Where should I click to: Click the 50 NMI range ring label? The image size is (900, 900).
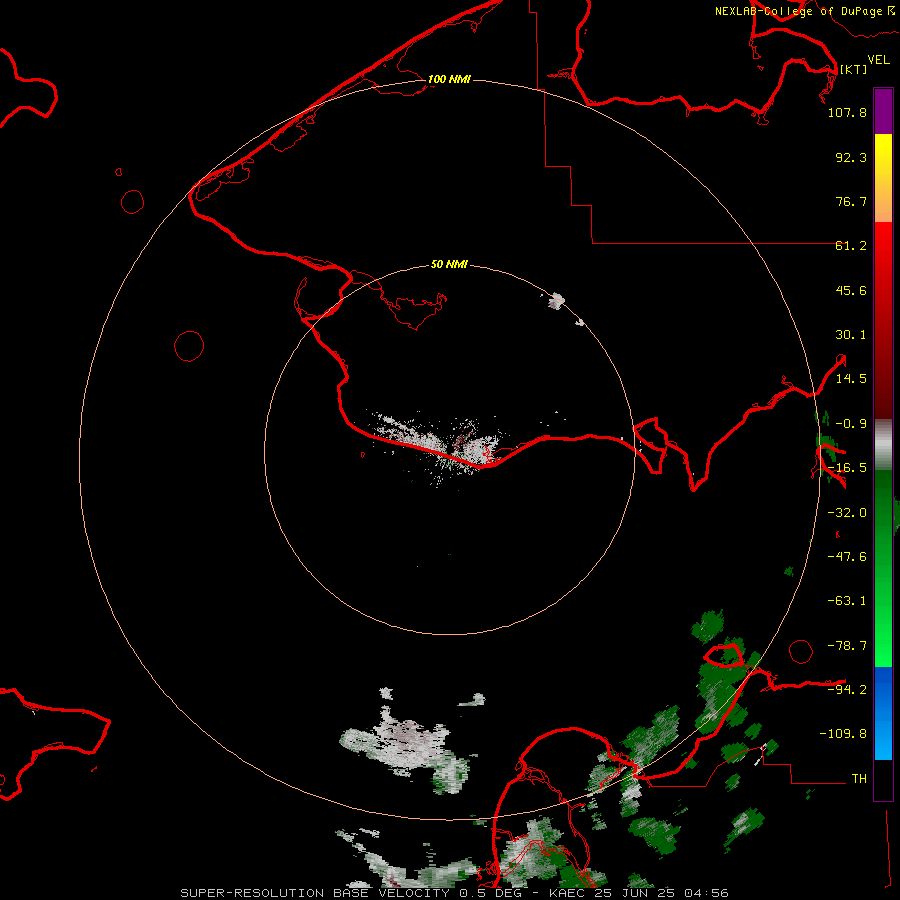(x=449, y=264)
